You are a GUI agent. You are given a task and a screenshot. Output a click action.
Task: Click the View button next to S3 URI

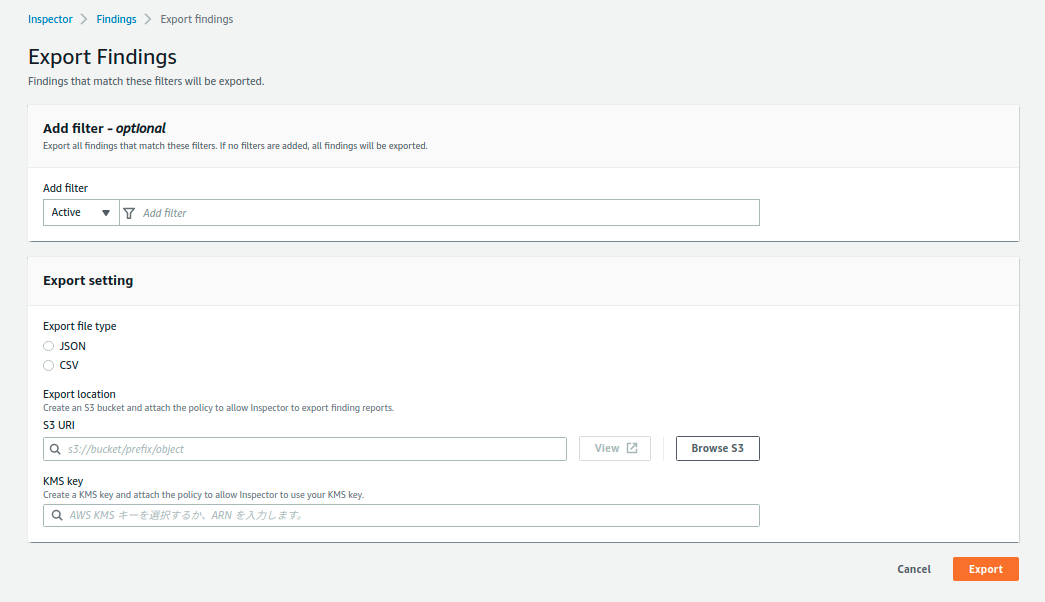point(614,449)
